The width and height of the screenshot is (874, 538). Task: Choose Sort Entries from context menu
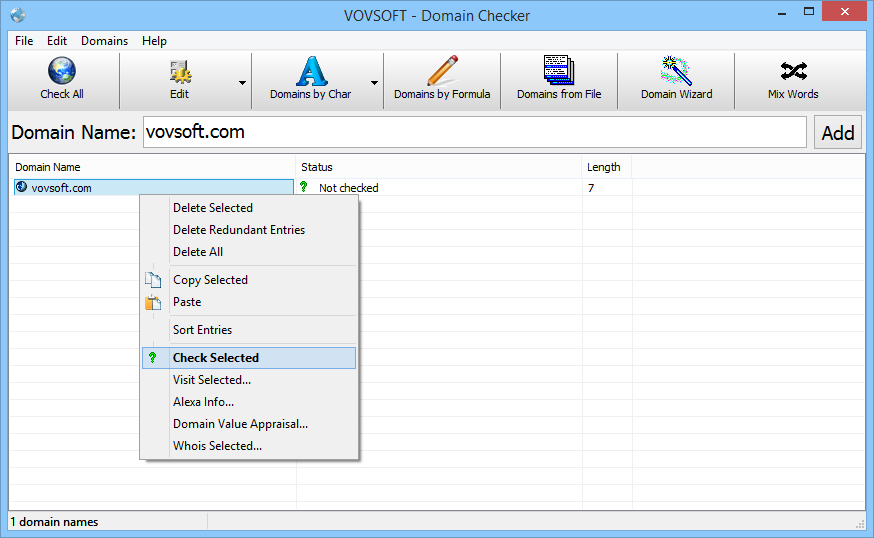249,330
